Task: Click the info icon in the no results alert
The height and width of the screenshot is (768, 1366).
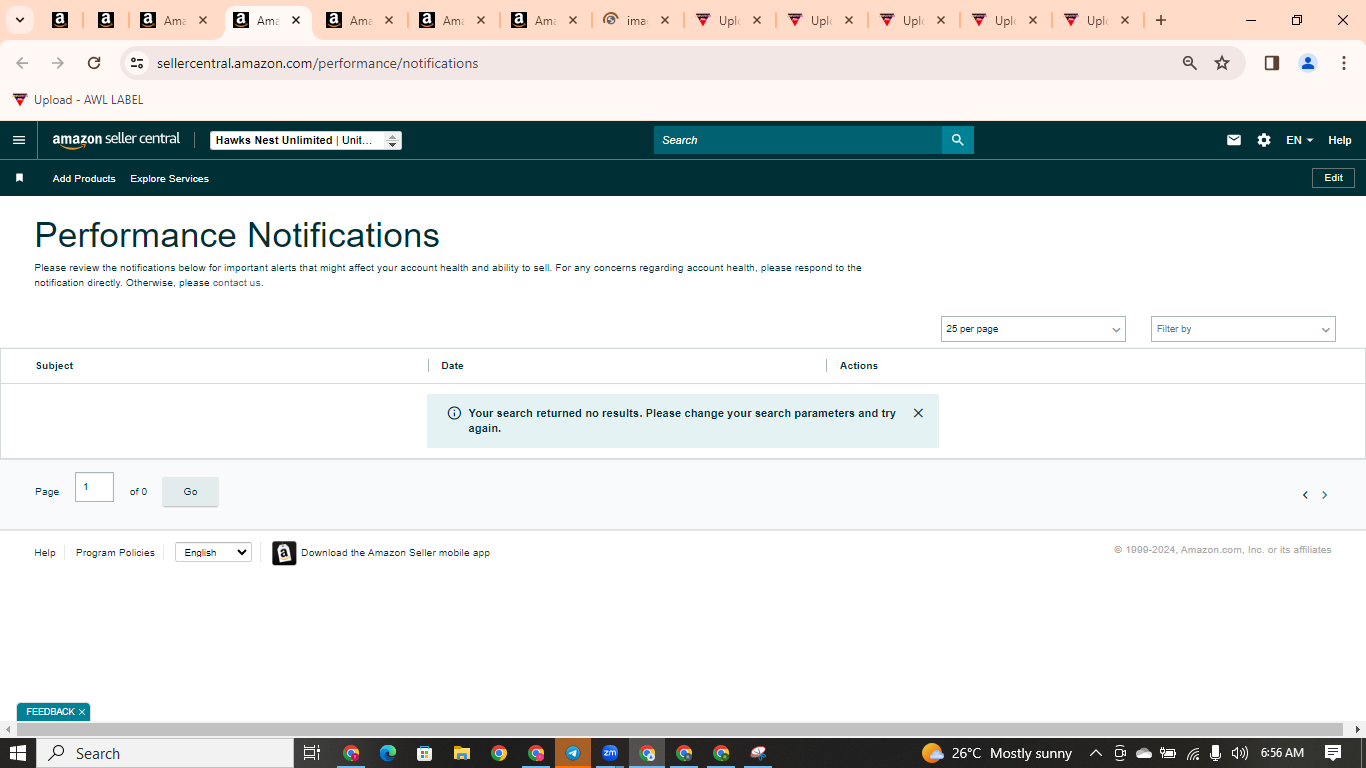Action: 454,413
